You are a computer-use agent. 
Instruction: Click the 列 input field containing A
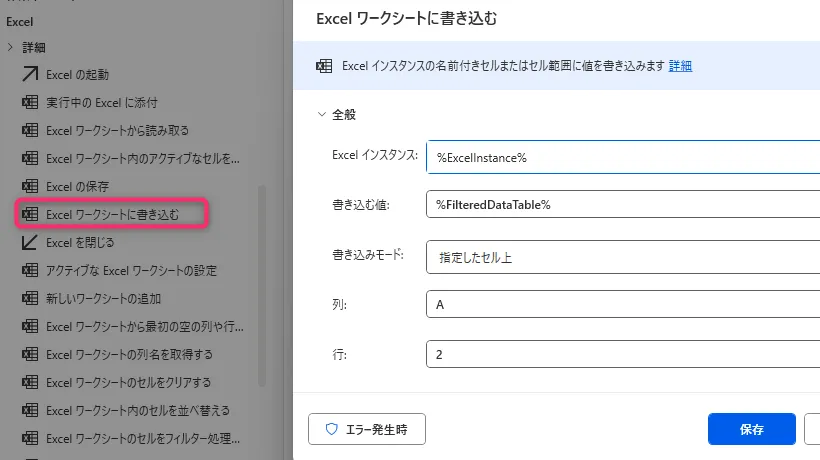pyautogui.click(x=622, y=305)
